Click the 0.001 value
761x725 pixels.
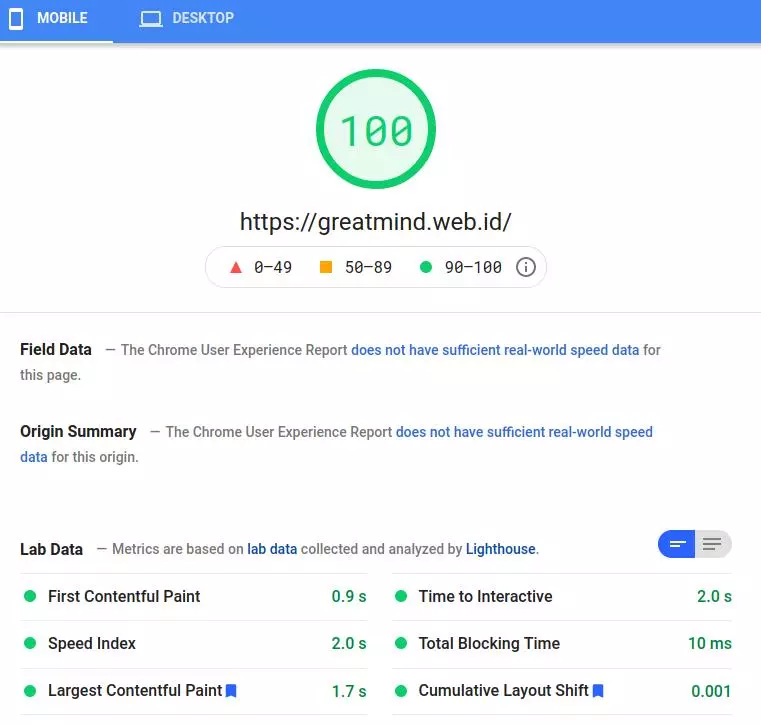pos(711,691)
